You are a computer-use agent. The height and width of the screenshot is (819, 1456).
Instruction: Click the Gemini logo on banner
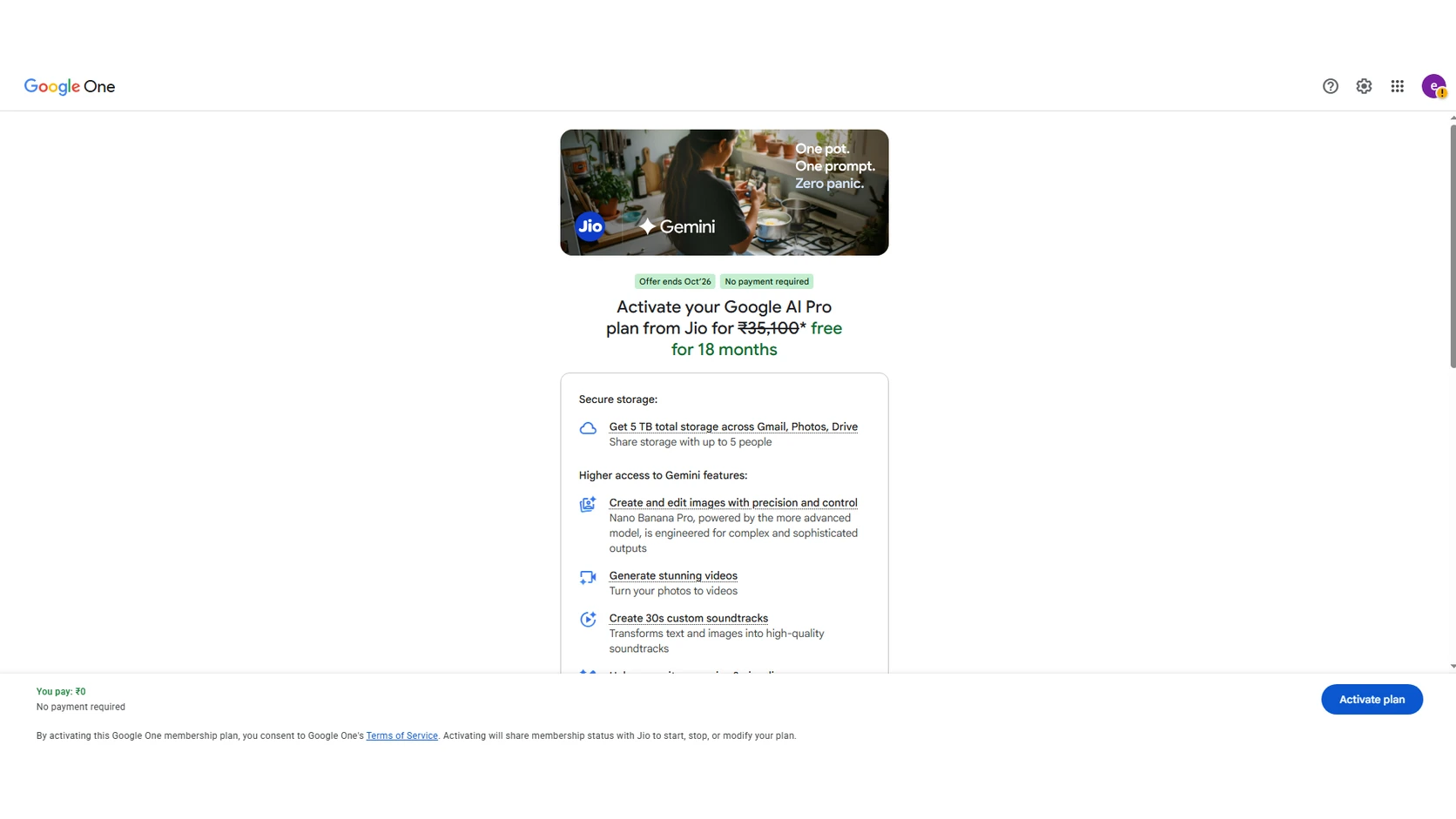click(x=677, y=226)
